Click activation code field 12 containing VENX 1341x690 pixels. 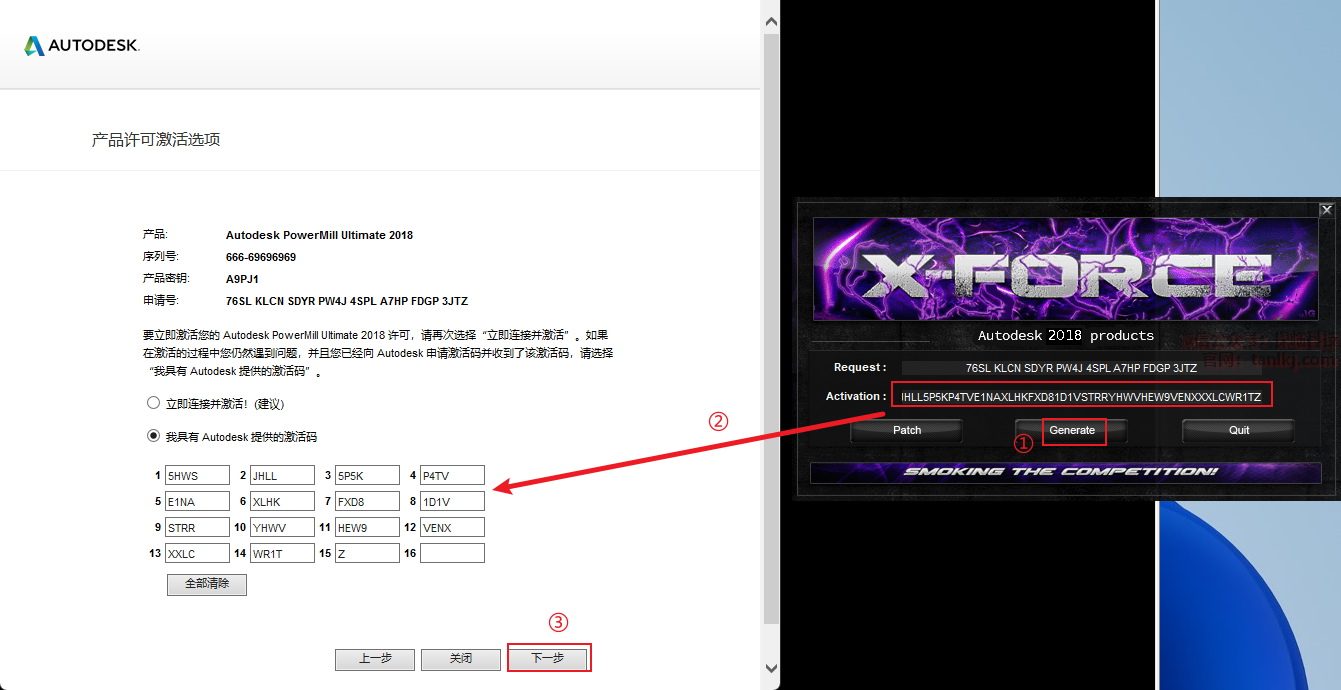[x=452, y=527]
